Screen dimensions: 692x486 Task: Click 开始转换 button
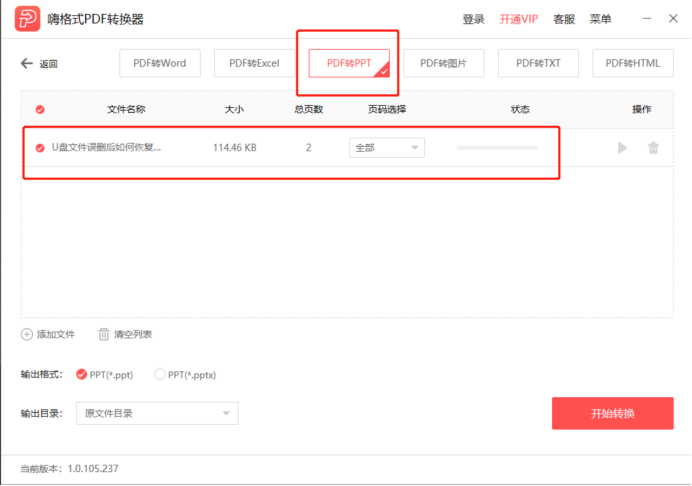tap(613, 414)
